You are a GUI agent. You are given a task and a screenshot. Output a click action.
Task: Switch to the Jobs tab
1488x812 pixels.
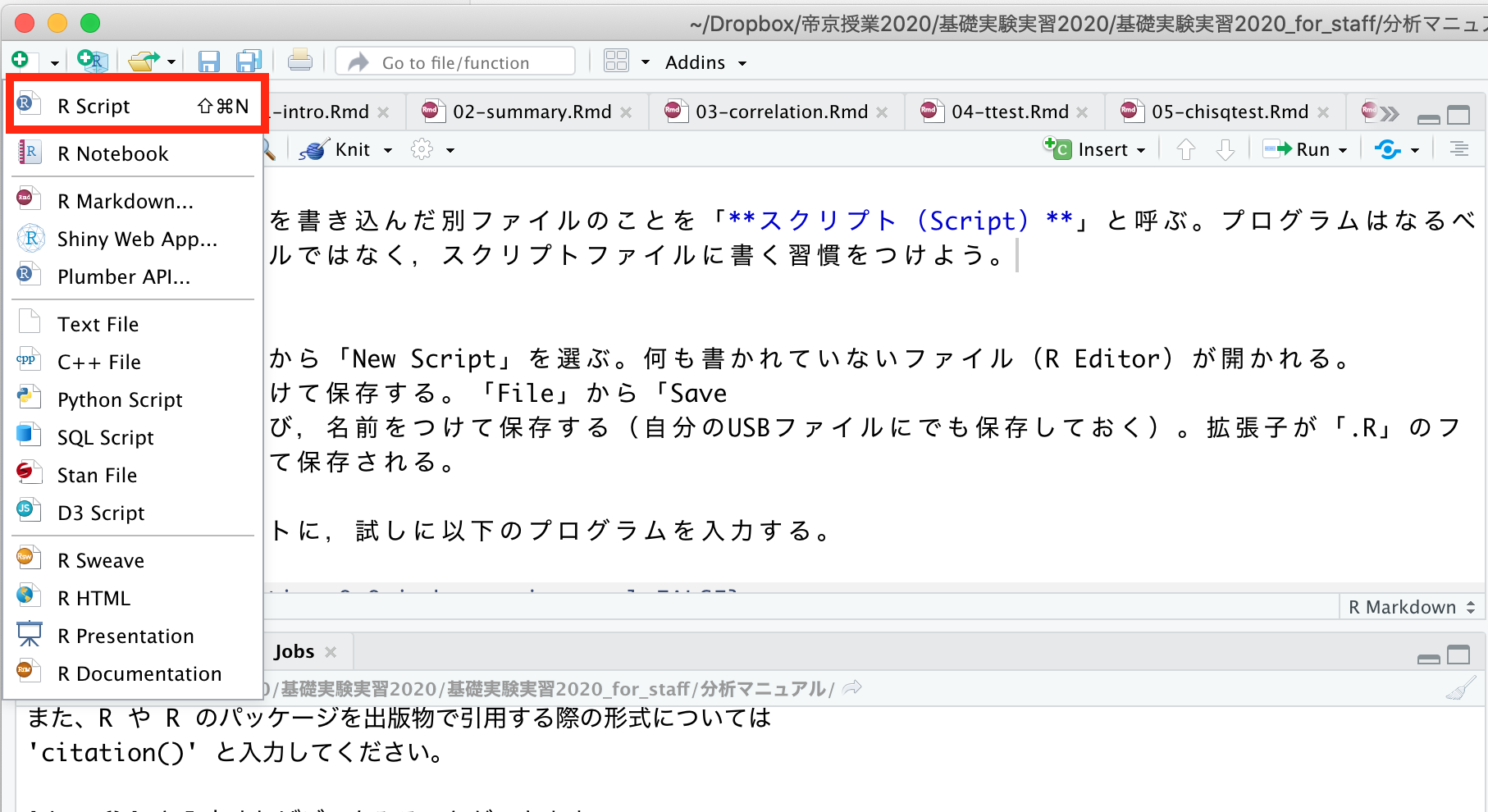pos(294,651)
